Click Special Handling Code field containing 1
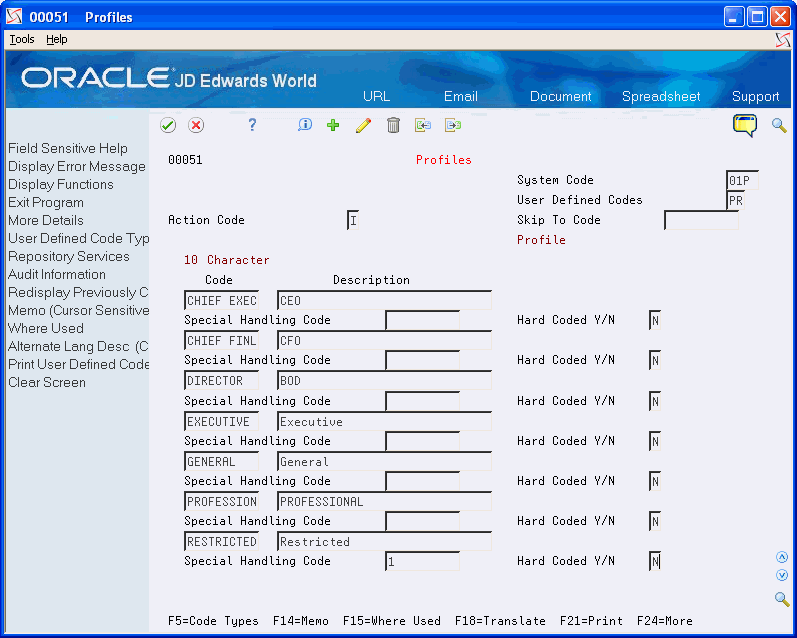Viewport: 797px width, 638px height. [422, 561]
